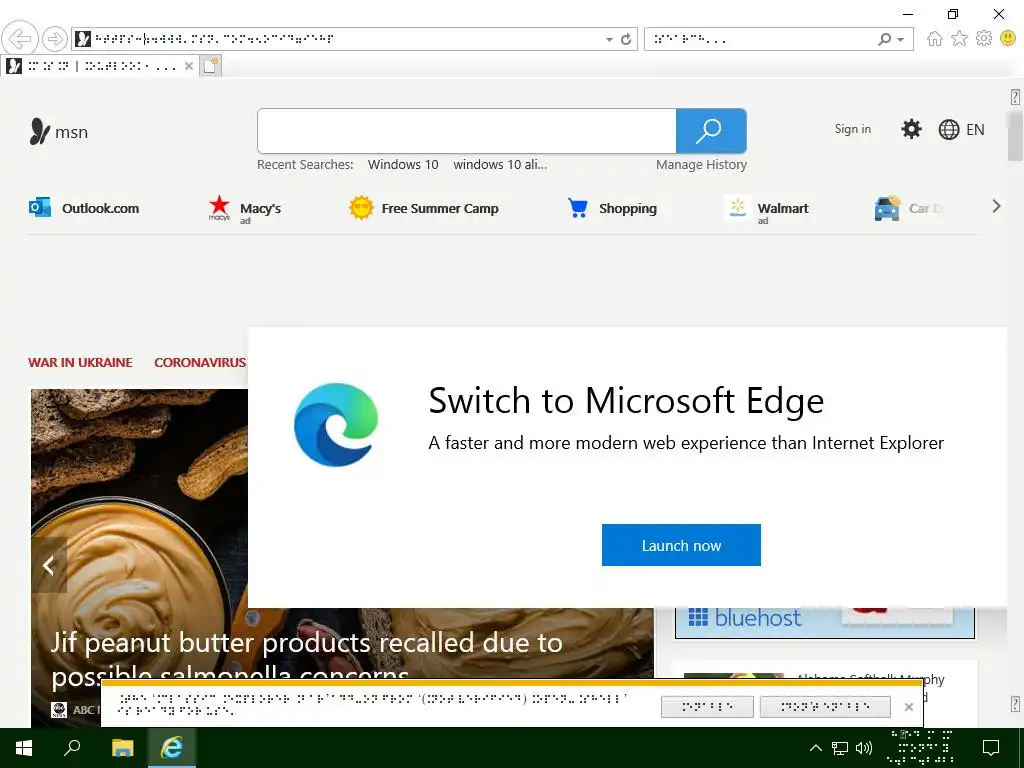Close the current browser tab
1024x768 pixels.
[x=189, y=66]
